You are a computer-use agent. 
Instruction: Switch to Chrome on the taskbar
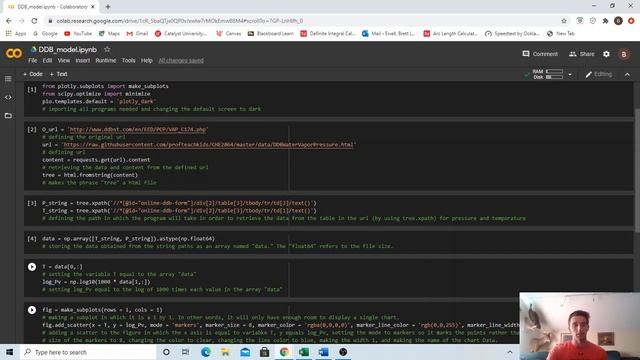tap(284, 352)
